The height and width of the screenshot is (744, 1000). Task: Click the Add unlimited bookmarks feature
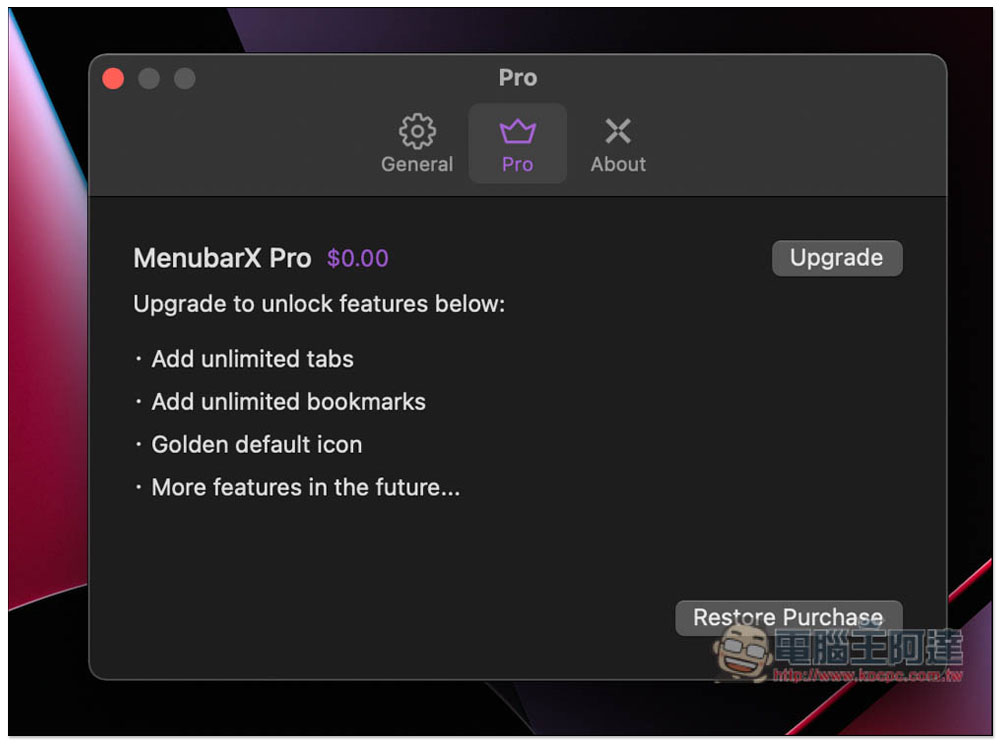coord(288,402)
